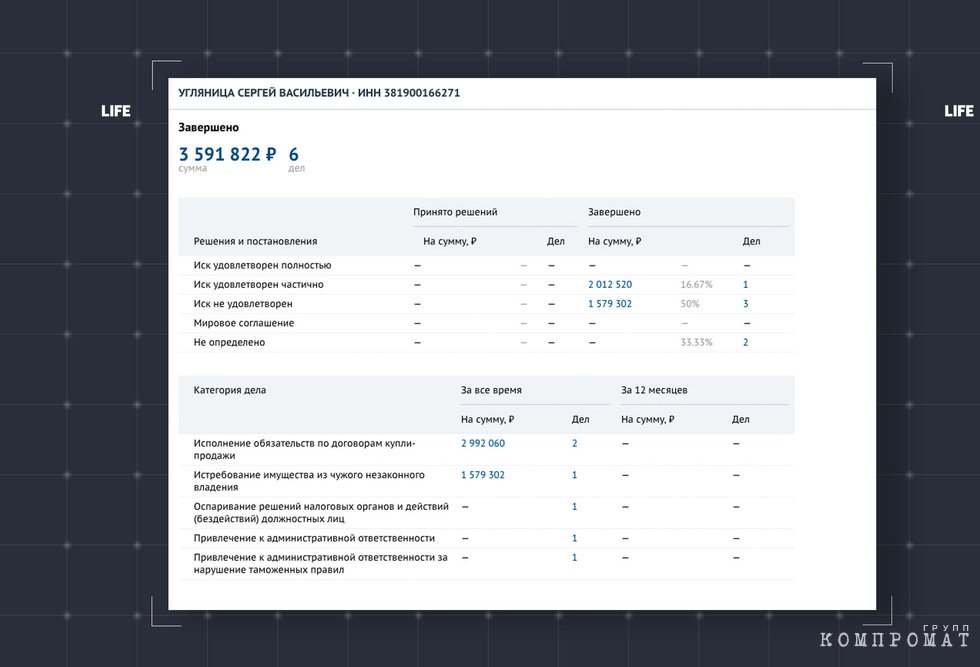Open the 2 992 060 amount link
The width and height of the screenshot is (980, 667).
[x=483, y=443]
